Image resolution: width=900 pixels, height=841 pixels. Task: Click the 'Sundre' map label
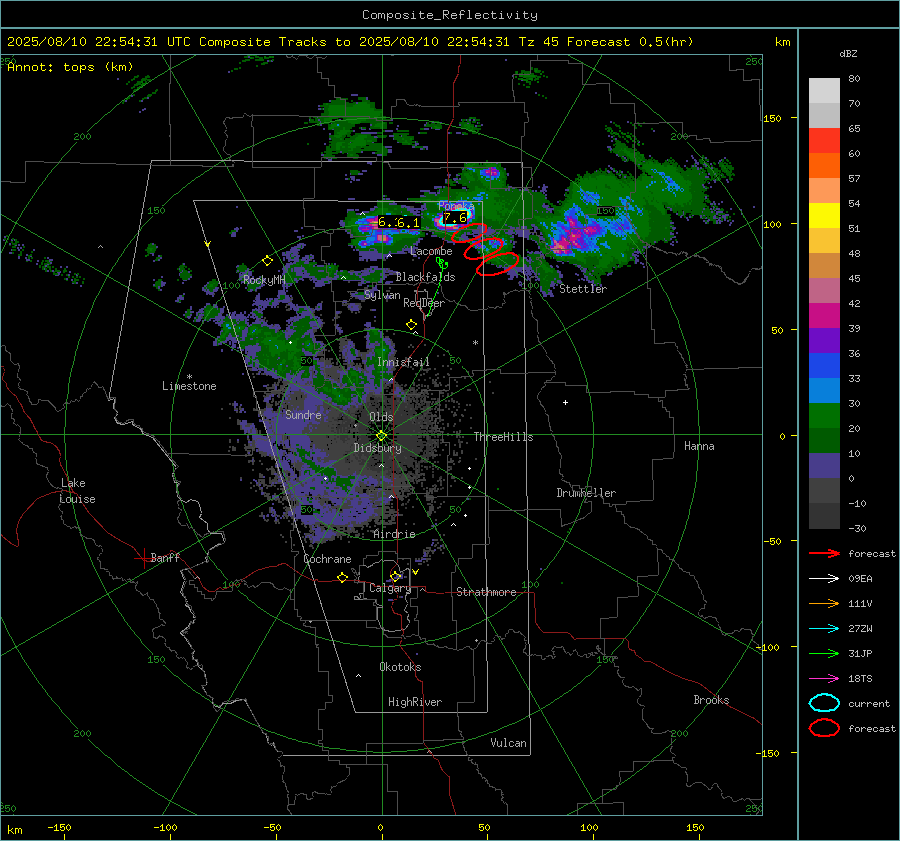tap(303, 414)
